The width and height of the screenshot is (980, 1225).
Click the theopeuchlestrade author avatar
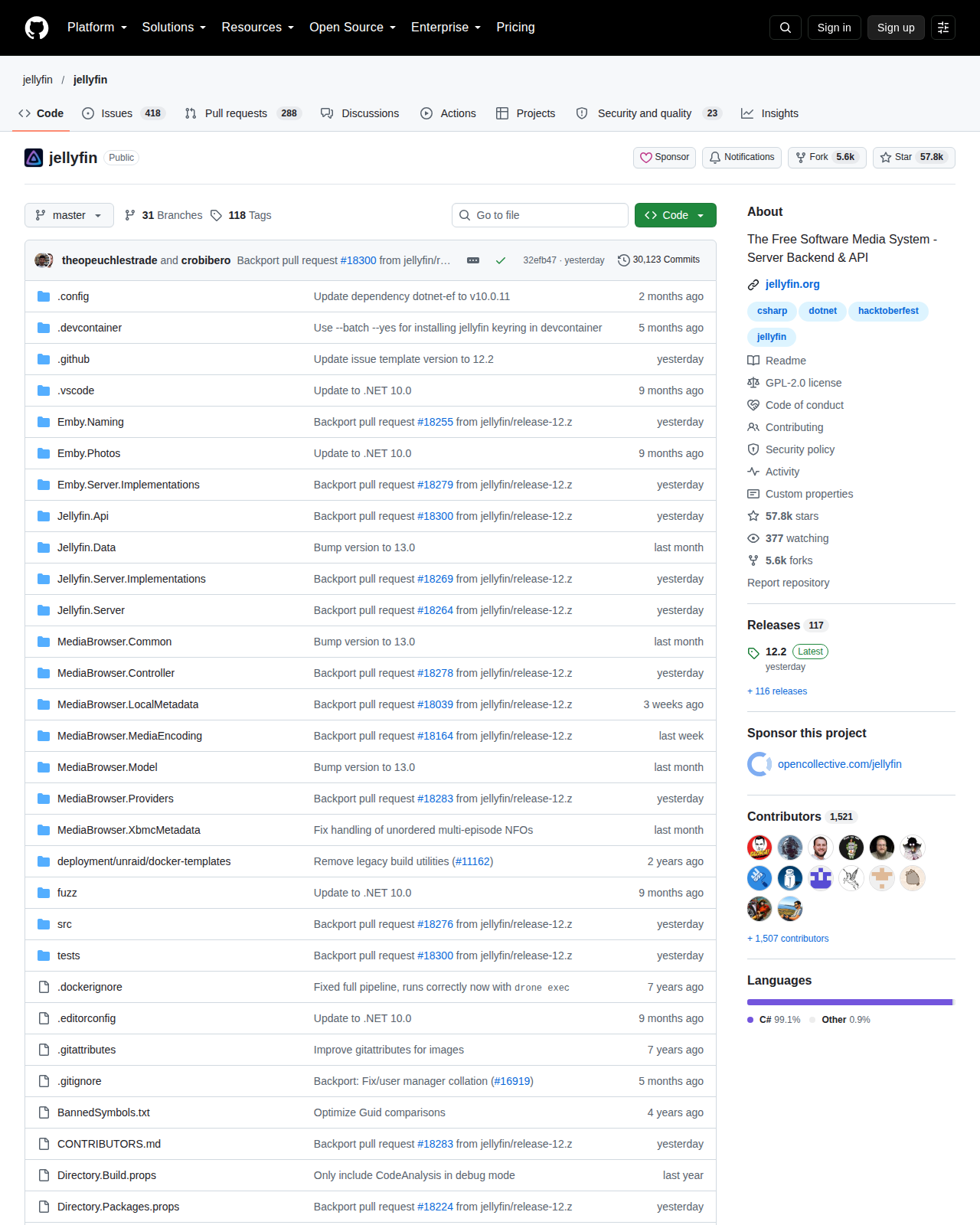pyautogui.click(x=44, y=260)
